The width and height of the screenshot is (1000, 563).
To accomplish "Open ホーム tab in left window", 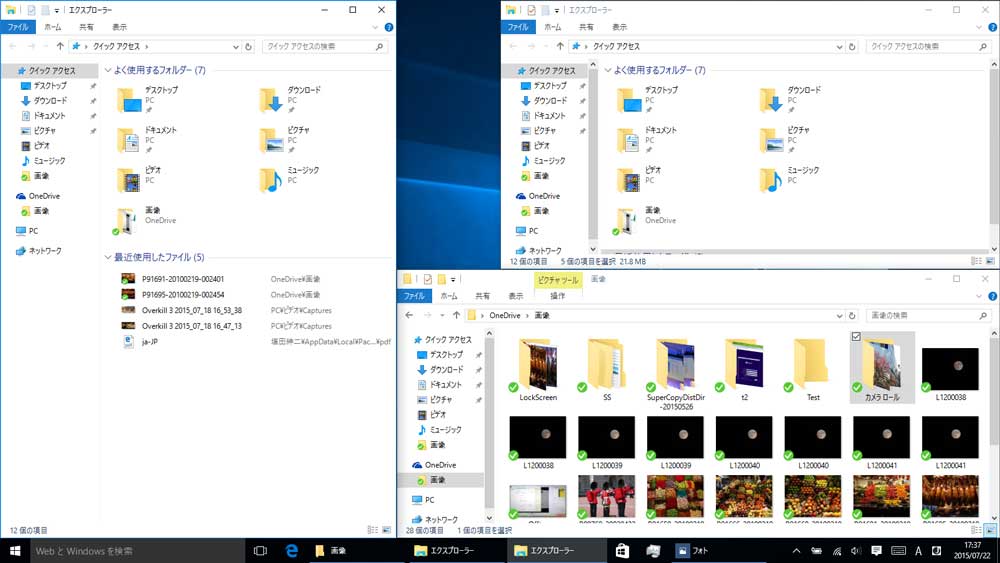I will click(52, 27).
